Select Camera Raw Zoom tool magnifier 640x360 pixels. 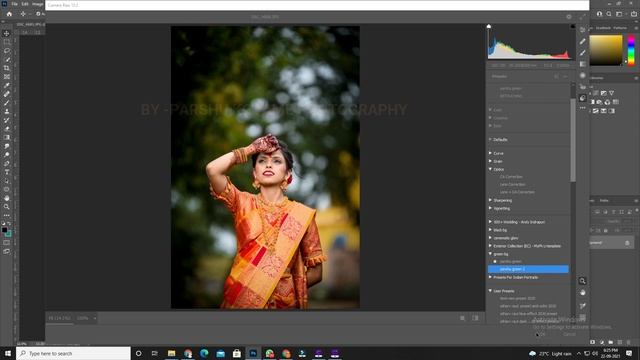[582, 281]
